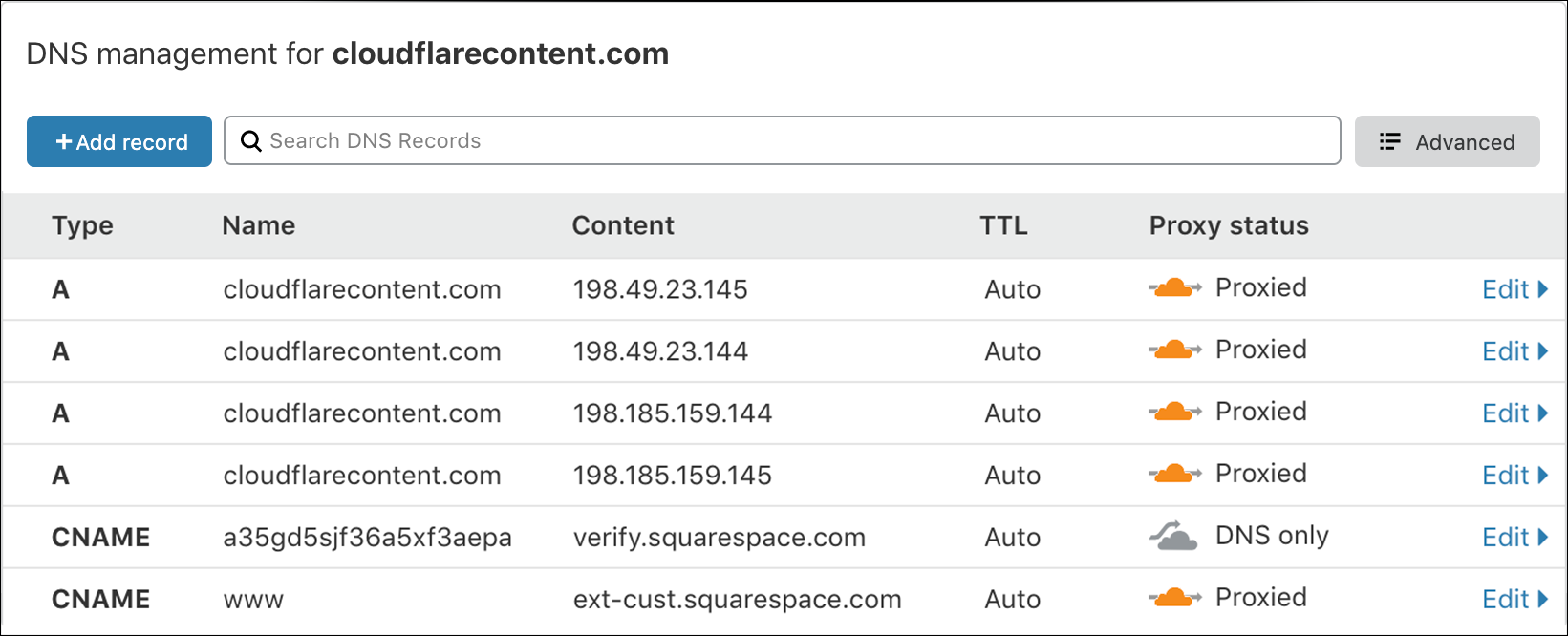Toggle the orange proxy cloud for 198.49.23.145
The height and width of the screenshot is (636, 1568).
[1175, 288]
